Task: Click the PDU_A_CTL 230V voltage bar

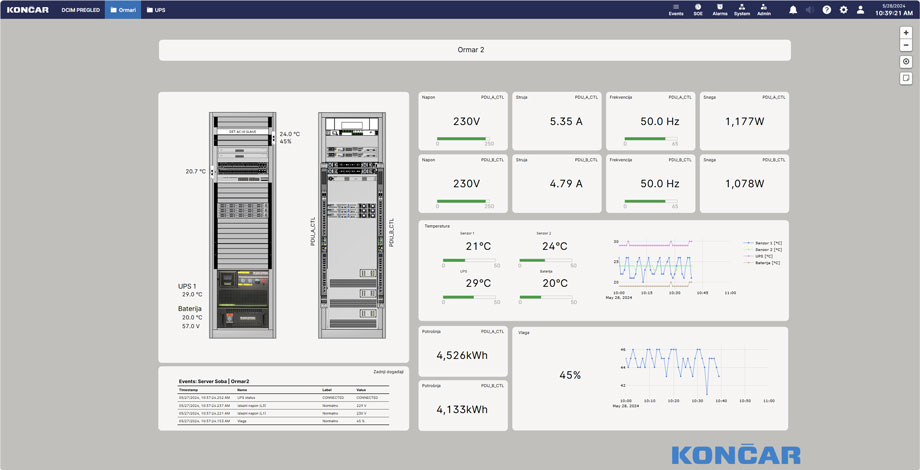Action: click(x=465, y=138)
